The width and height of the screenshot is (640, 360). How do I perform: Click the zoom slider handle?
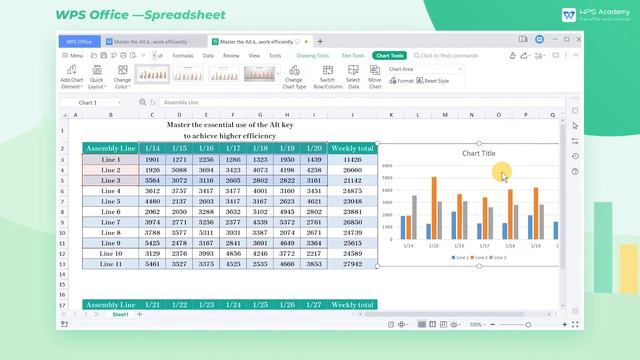click(x=528, y=324)
